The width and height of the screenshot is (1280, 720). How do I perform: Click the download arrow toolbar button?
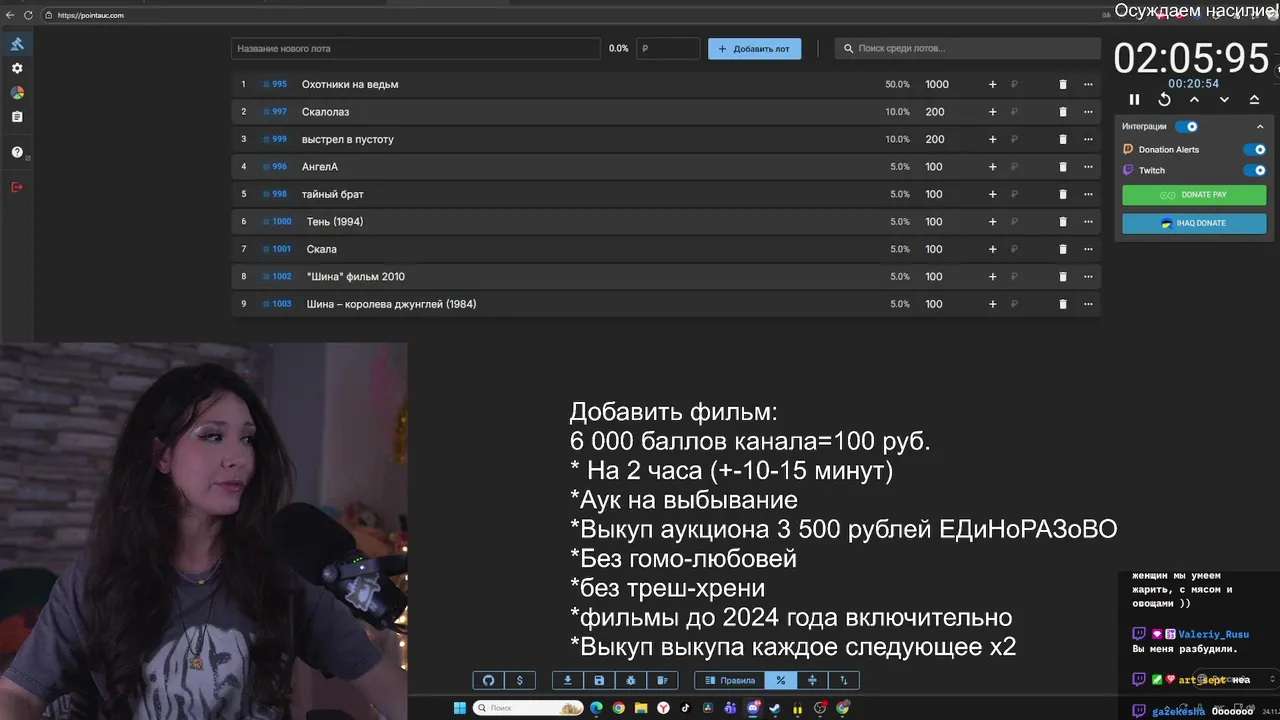tap(568, 680)
